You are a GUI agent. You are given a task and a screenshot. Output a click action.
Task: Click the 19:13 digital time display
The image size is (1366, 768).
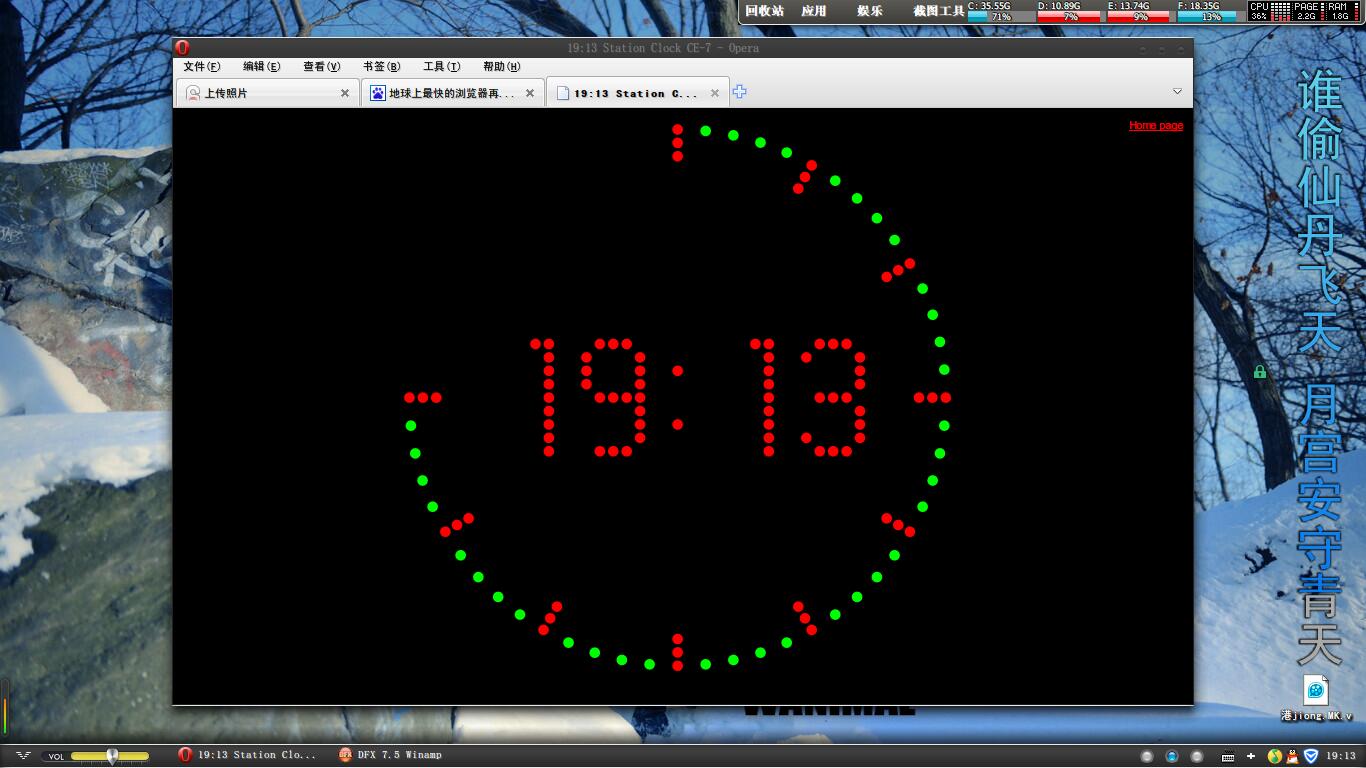pos(697,397)
